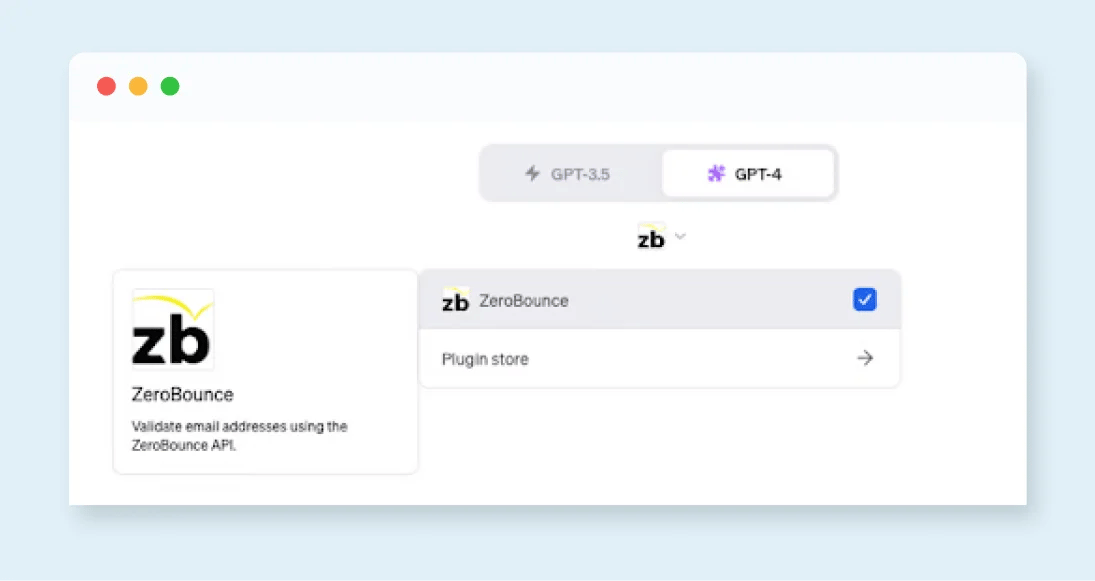1095x581 pixels.
Task: Click the large ZeroBounce logo in the card
Action: pyautogui.click(x=172, y=330)
